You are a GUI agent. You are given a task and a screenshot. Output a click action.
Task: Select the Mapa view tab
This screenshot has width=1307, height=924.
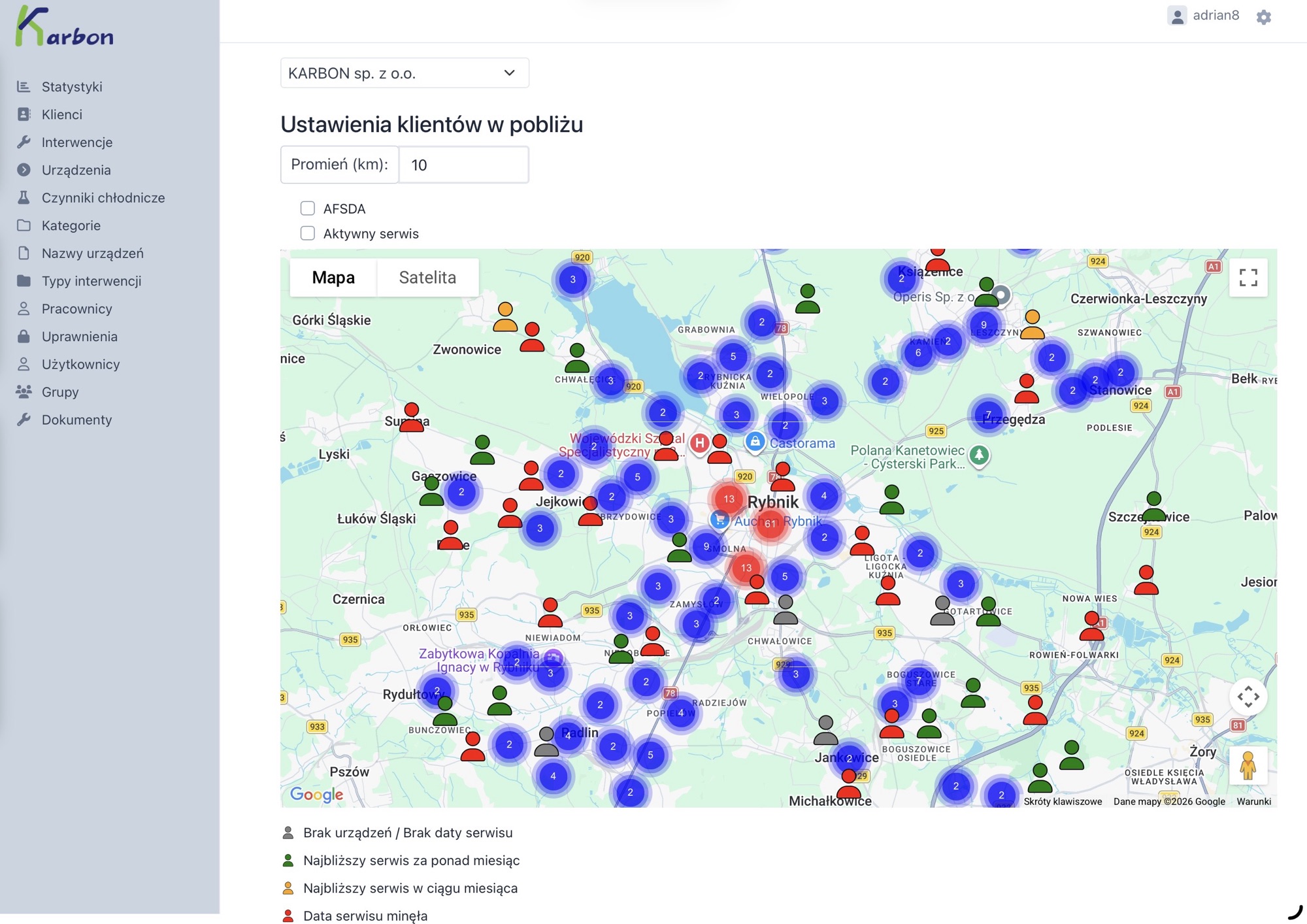(x=333, y=278)
